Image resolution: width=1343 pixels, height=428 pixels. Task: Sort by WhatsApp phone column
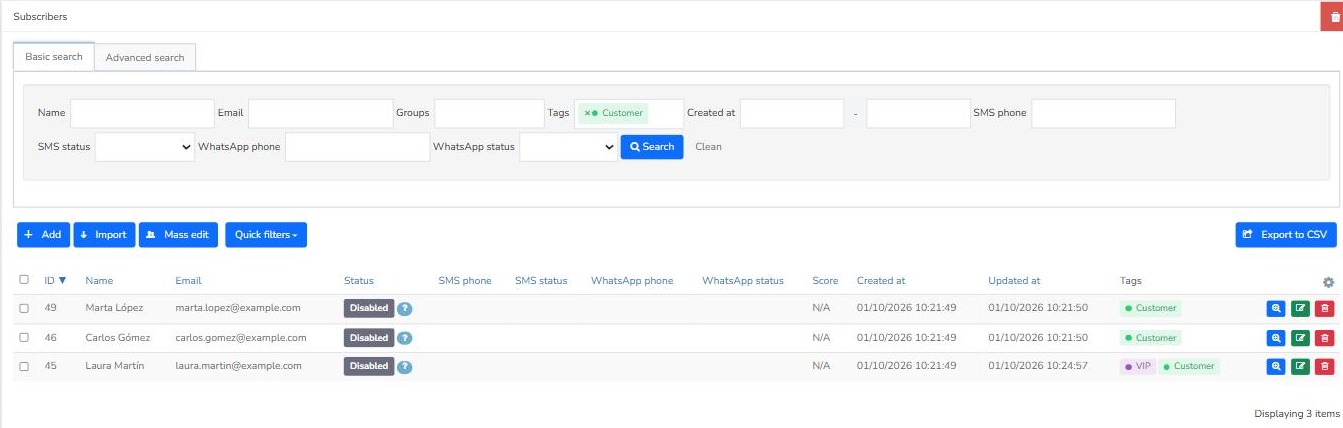632,281
